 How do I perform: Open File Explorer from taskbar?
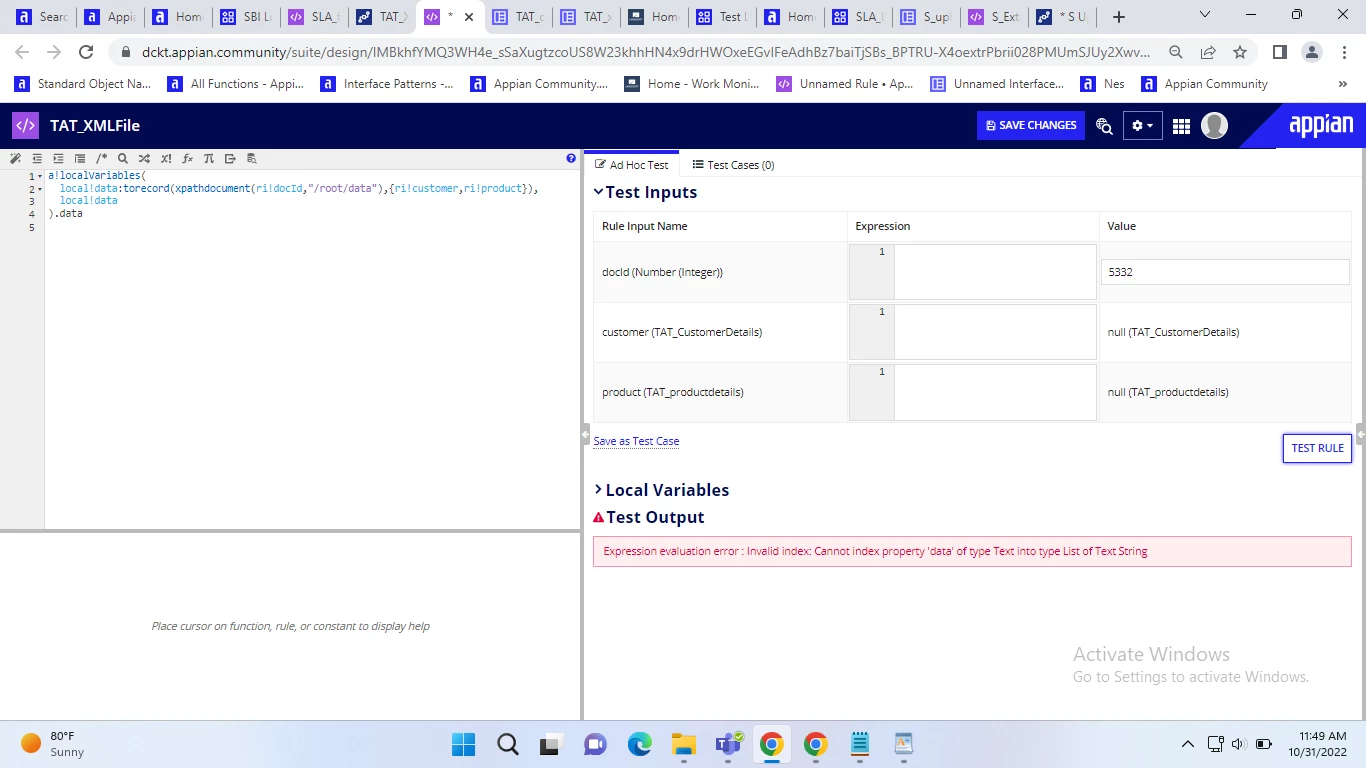[x=683, y=744]
